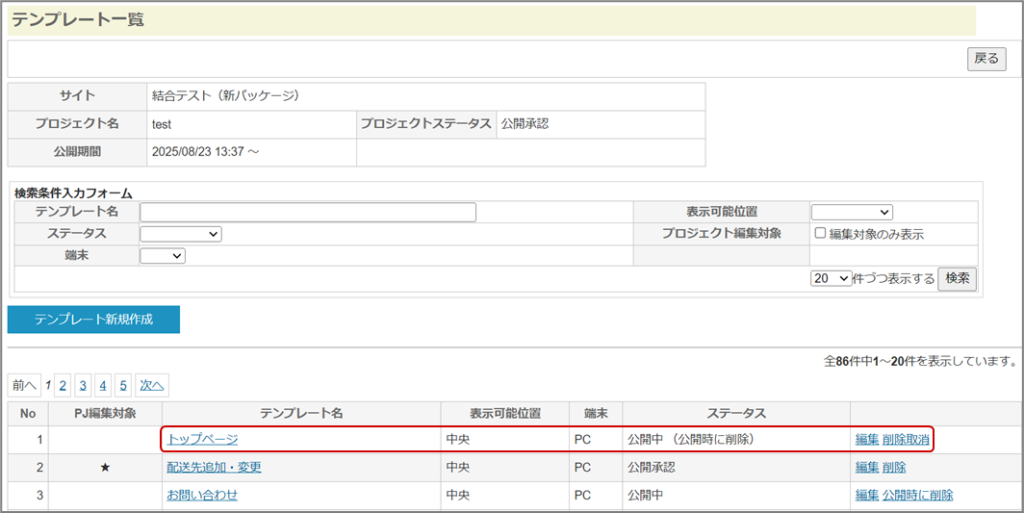Go to page 3 of results
This screenshot has width=1024, height=513.
coord(83,385)
